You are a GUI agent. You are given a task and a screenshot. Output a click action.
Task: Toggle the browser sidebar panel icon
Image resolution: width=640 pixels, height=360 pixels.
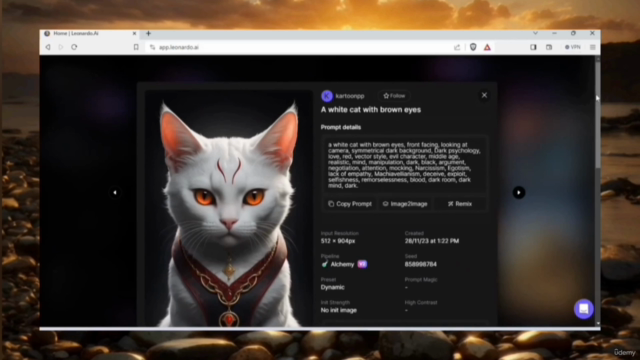coord(533,47)
